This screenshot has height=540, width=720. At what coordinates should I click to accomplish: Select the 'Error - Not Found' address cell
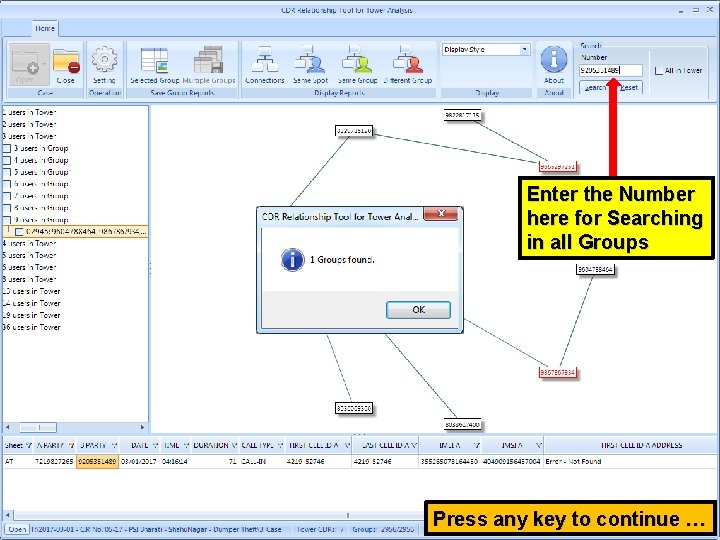pos(631,461)
